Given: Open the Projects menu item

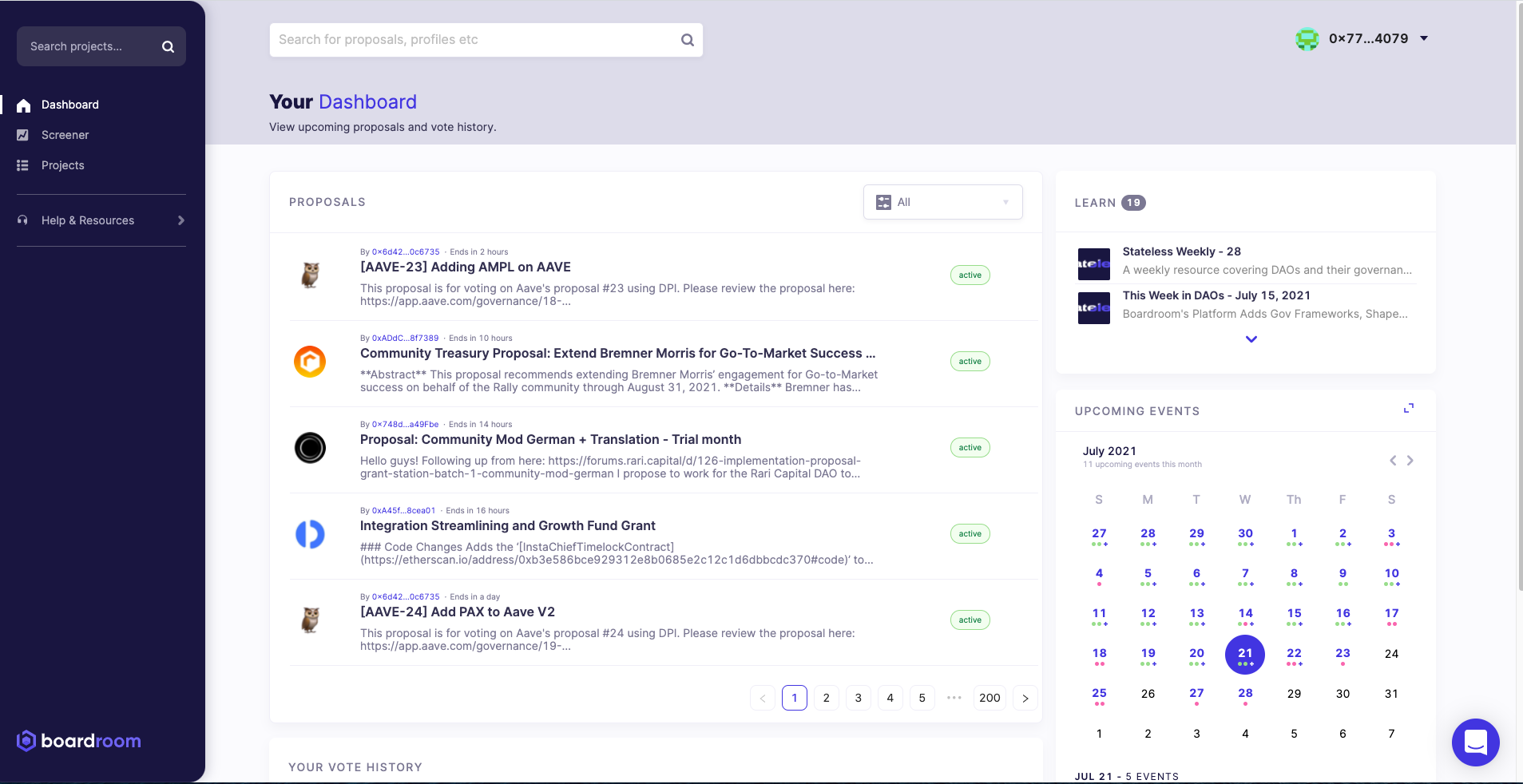Looking at the screenshot, I should (63, 165).
